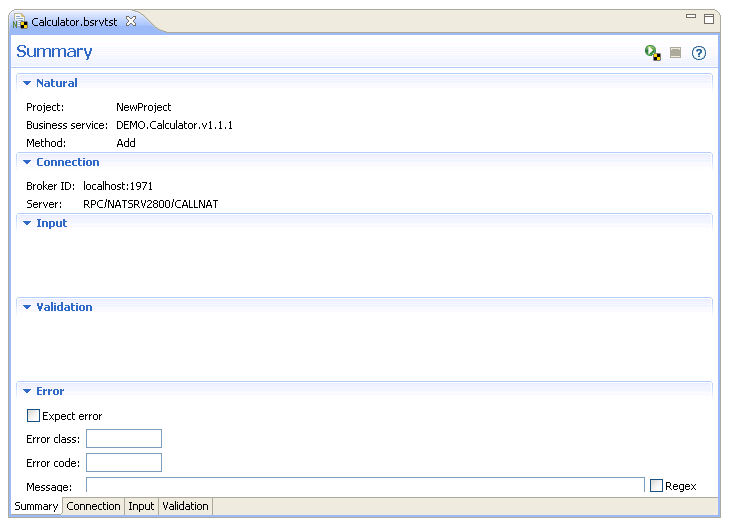Viewport: 731px width, 528px height.
Task: Tick the Regex checkbox
Action: [x=656, y=486]
